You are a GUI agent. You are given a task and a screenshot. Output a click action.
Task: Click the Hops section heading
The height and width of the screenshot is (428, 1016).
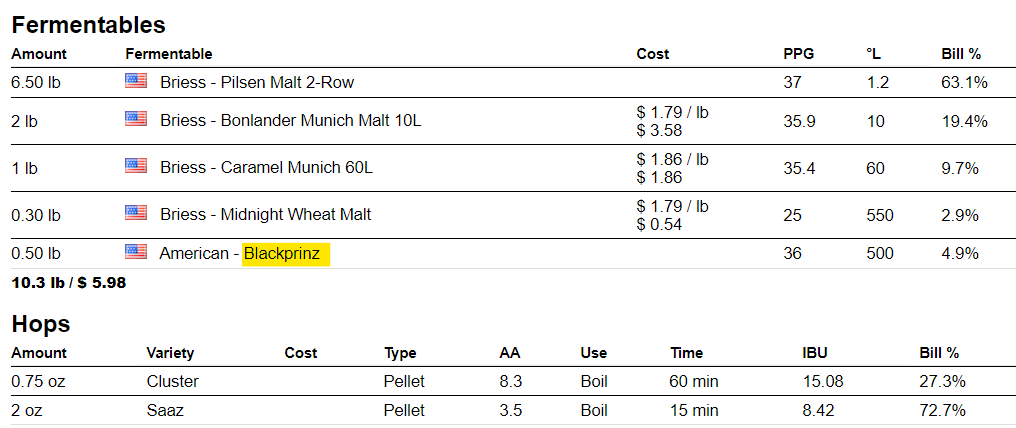click(40, 324)
